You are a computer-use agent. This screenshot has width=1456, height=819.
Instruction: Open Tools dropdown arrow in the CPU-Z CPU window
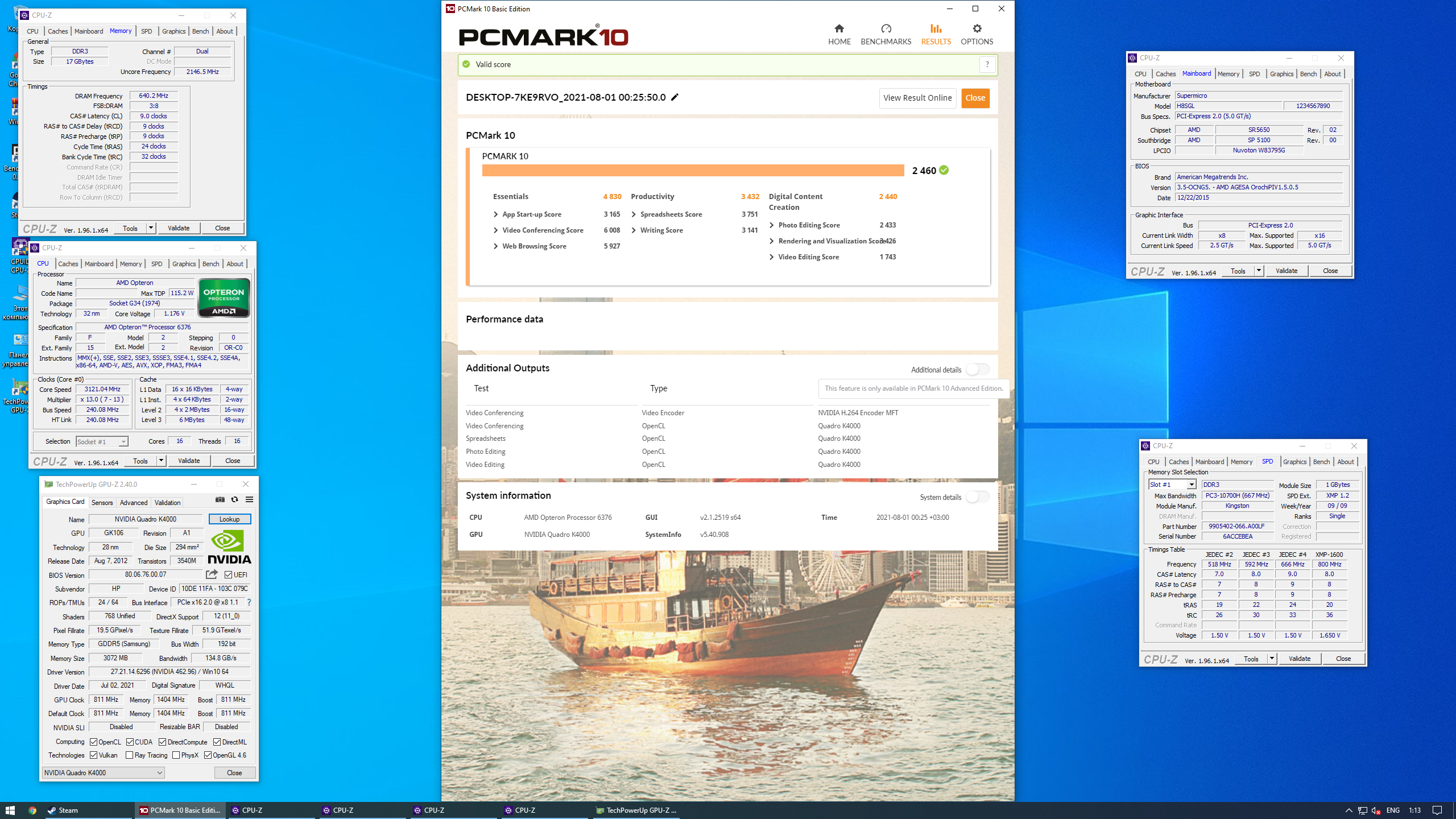point(161,461)
